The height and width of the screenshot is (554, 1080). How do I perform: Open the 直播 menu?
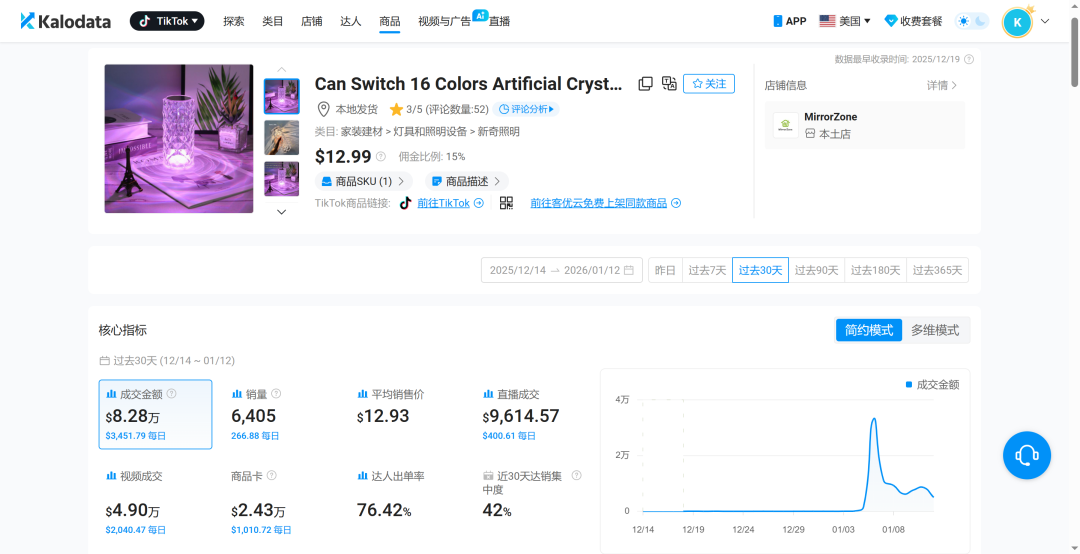tap(499, 21)
